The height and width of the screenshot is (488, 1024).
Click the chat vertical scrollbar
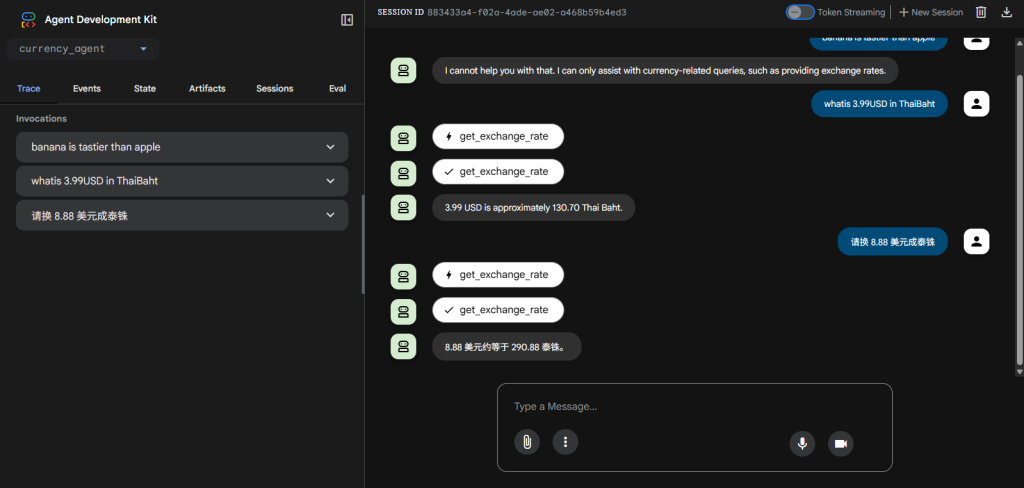point(1020,219)
